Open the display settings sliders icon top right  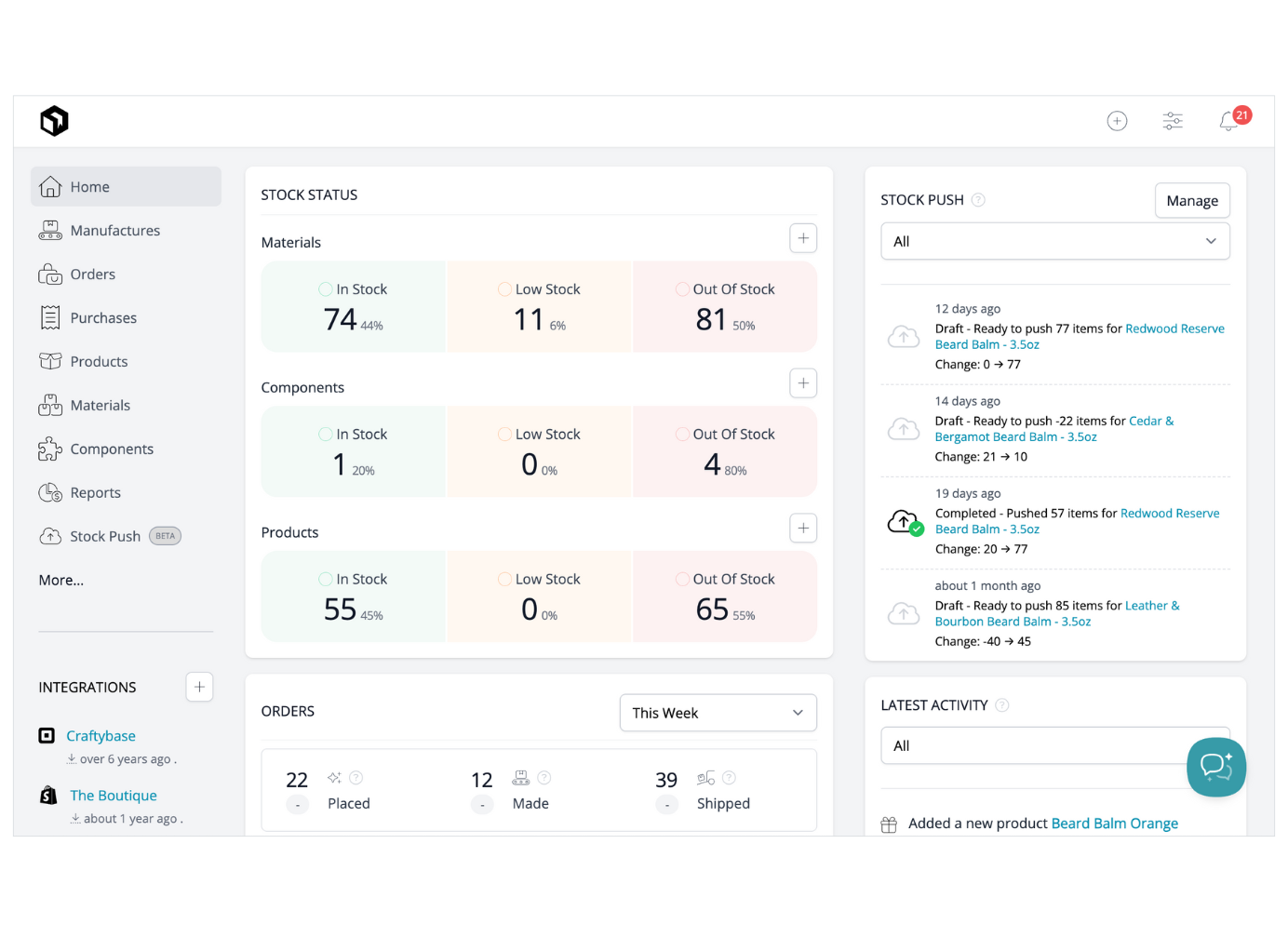click(x=1172, y=121)
